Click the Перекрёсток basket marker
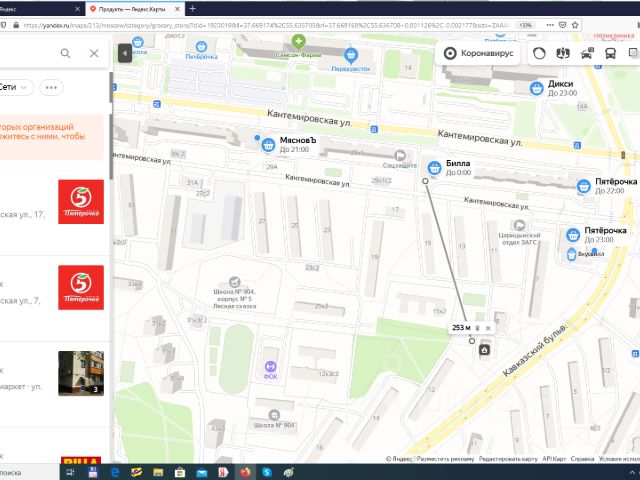640x480 pixels. point(351,55)
